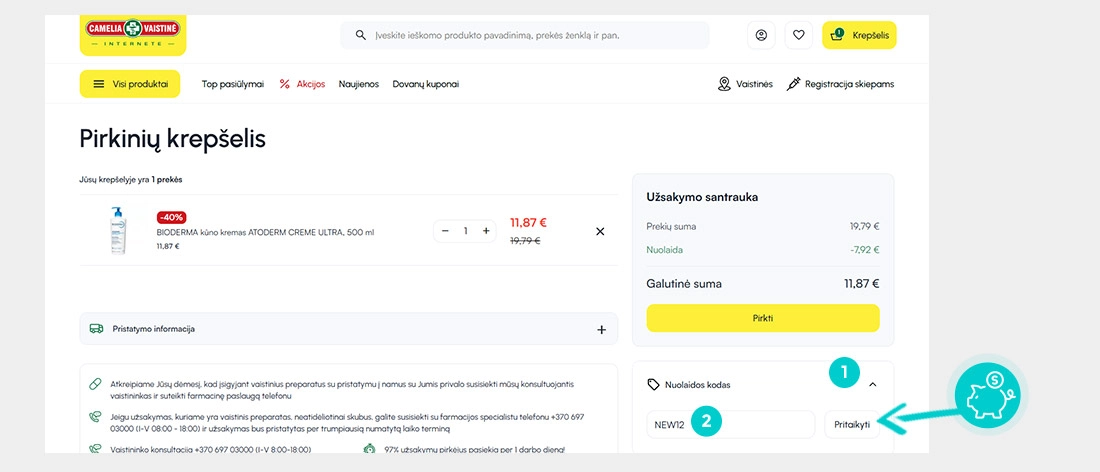The width and height of the screenshot is (1100, 472).
Task: Click the phone icon beside urgent order note
Action: point(95,417)
